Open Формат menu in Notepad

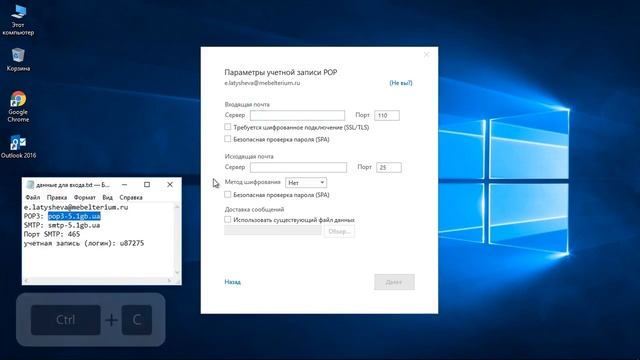click(x=84, y=197)
